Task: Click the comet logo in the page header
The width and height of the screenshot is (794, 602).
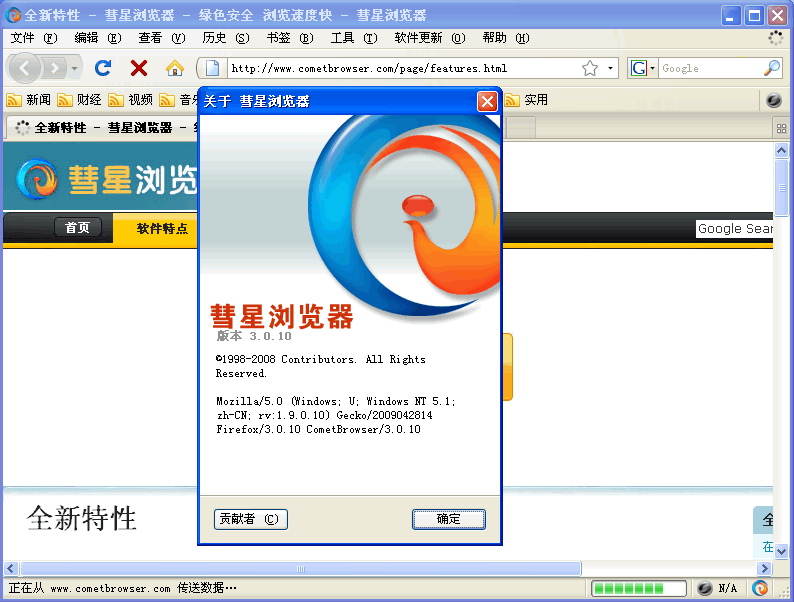Action: [x=36, y=179]
